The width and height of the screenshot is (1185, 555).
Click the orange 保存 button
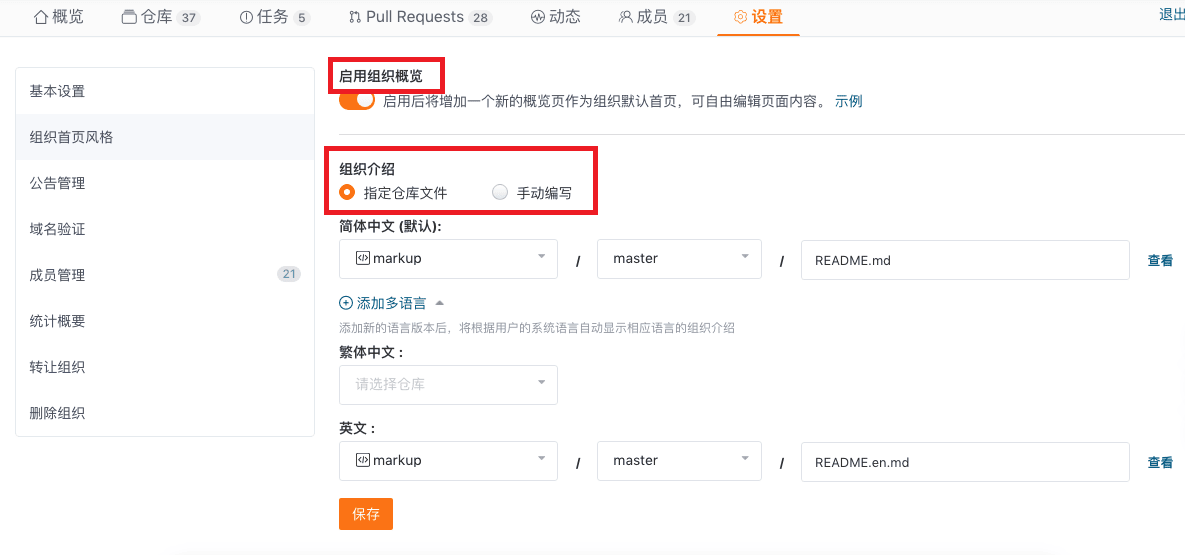[366, 514]
